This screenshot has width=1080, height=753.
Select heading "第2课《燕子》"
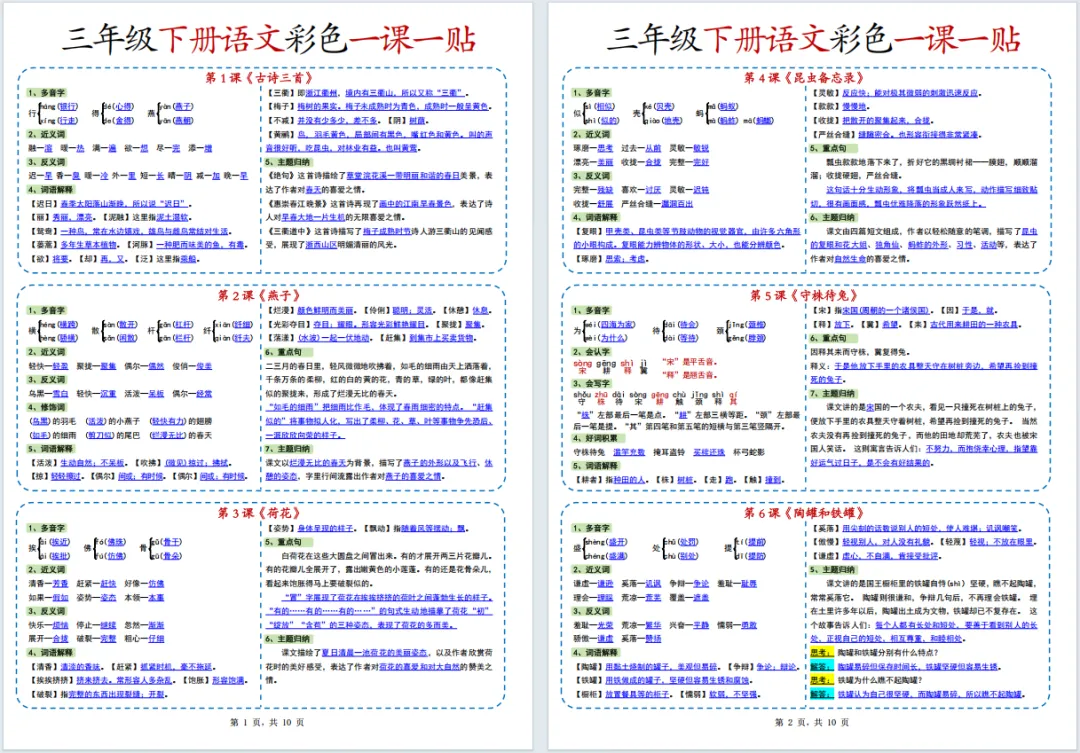(259, 295)
